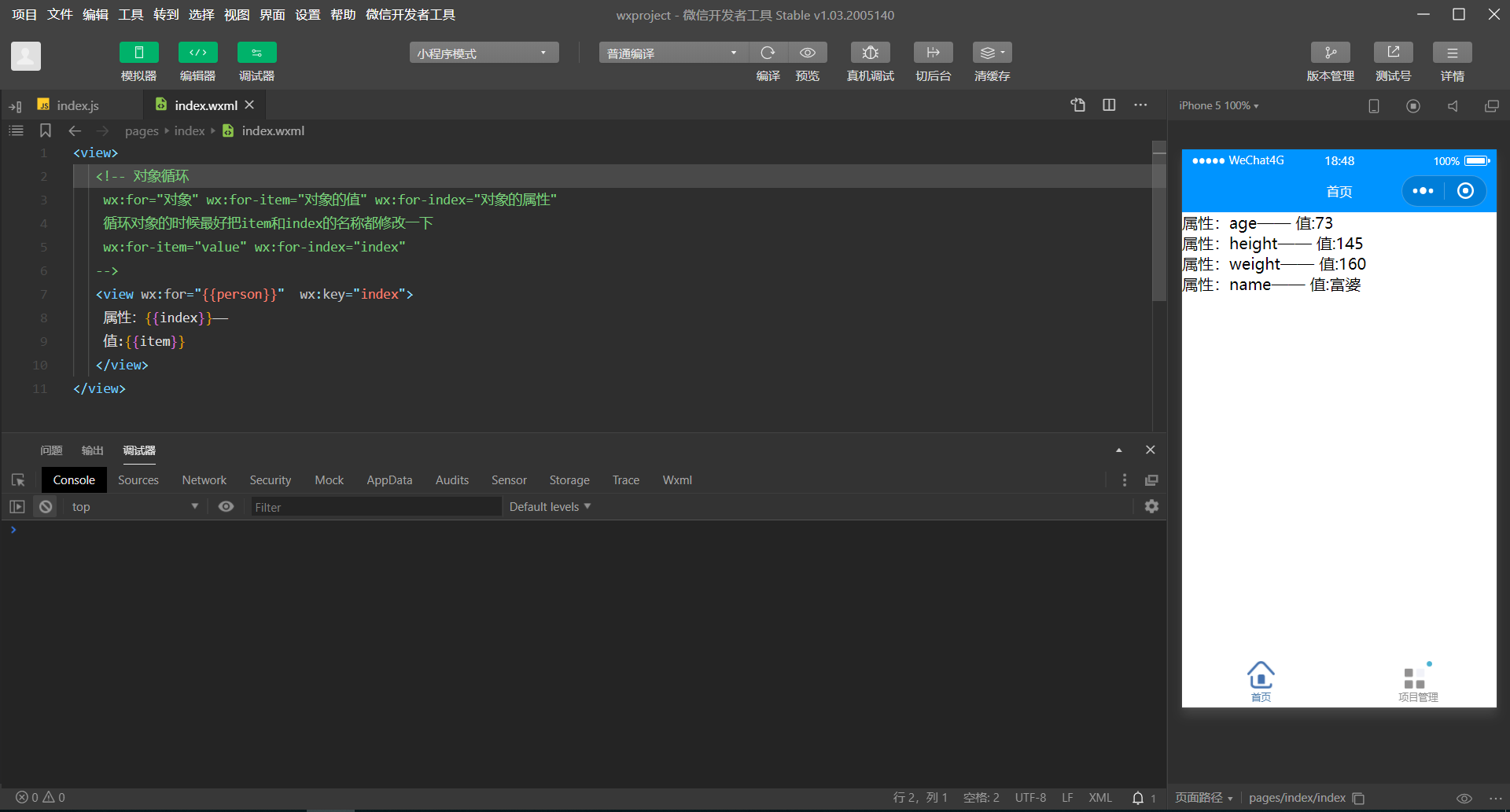Open the Default levels dropdown
Image resolution: width=1510 pixels, height=812 pixels.
pyautogui.click(x=550, y=507)
